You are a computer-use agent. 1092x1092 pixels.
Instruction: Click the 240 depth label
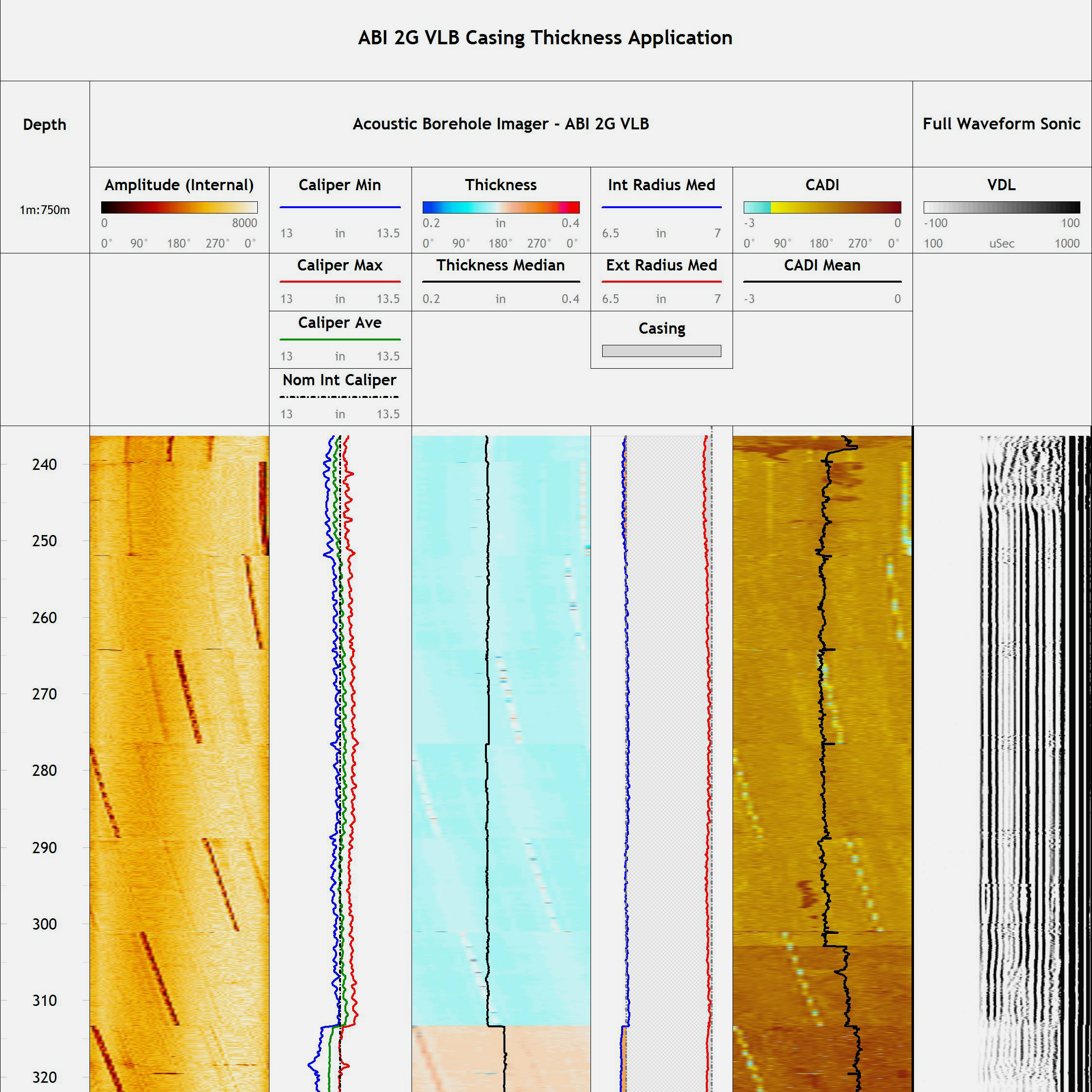tap(45, 465)
